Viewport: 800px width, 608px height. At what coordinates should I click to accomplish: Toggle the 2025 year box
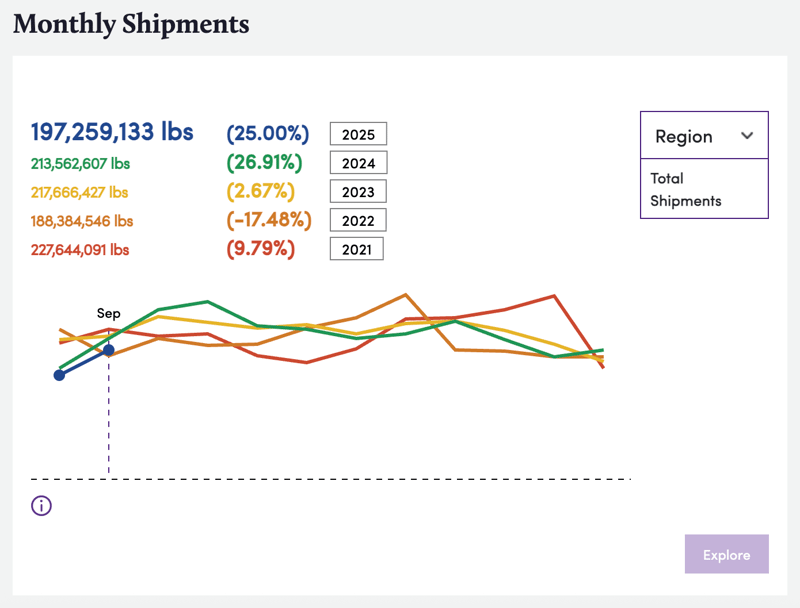click(358, 134)
